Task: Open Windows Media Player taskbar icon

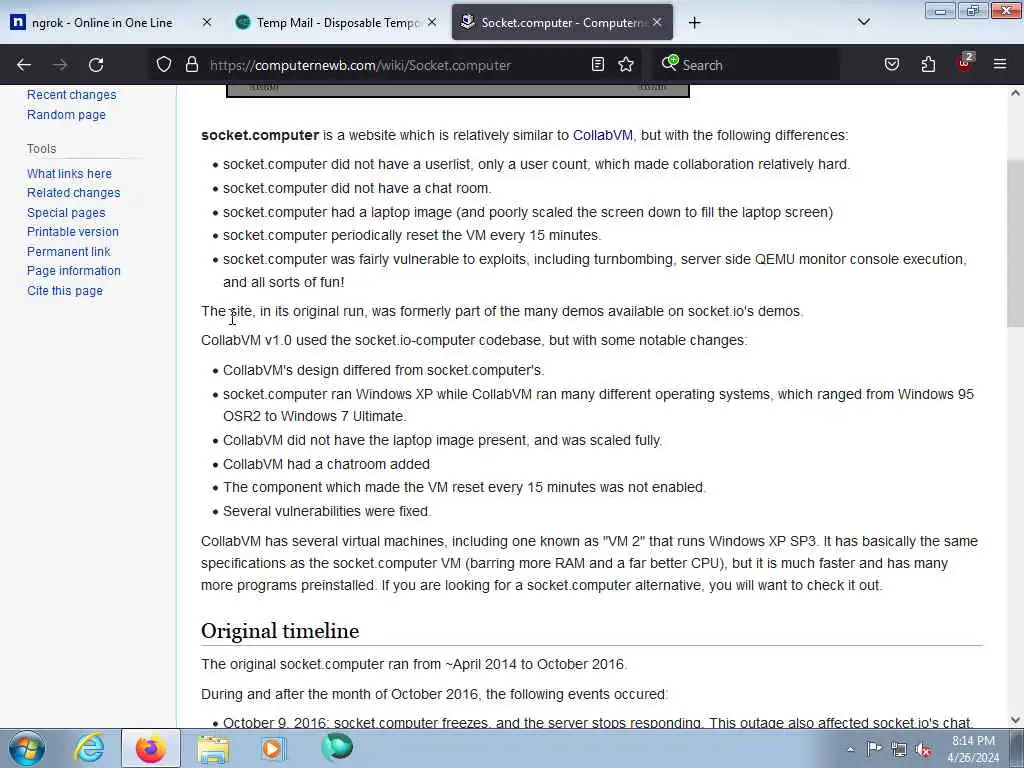Action: click(274, 748)
